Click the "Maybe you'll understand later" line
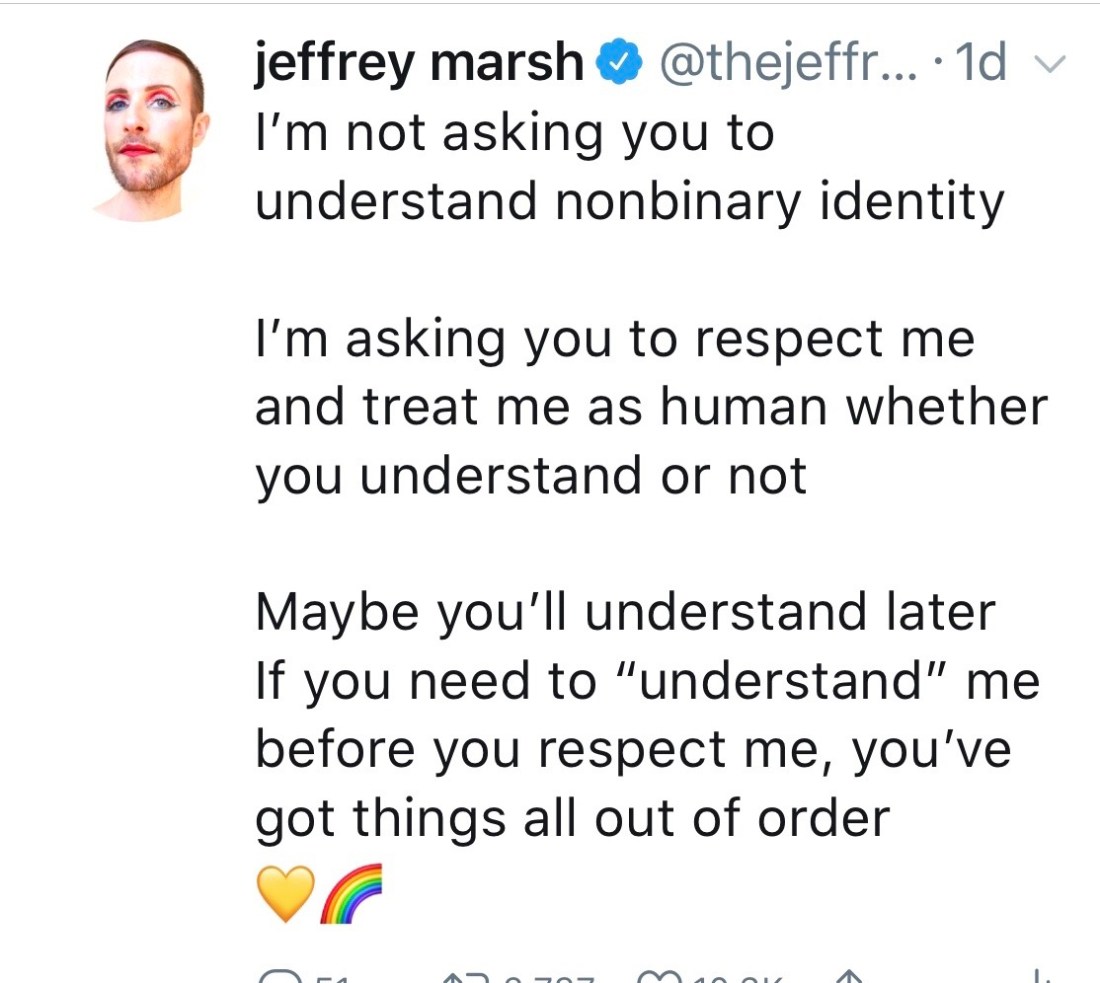The image size is (1100, 983). pos(625,612)
